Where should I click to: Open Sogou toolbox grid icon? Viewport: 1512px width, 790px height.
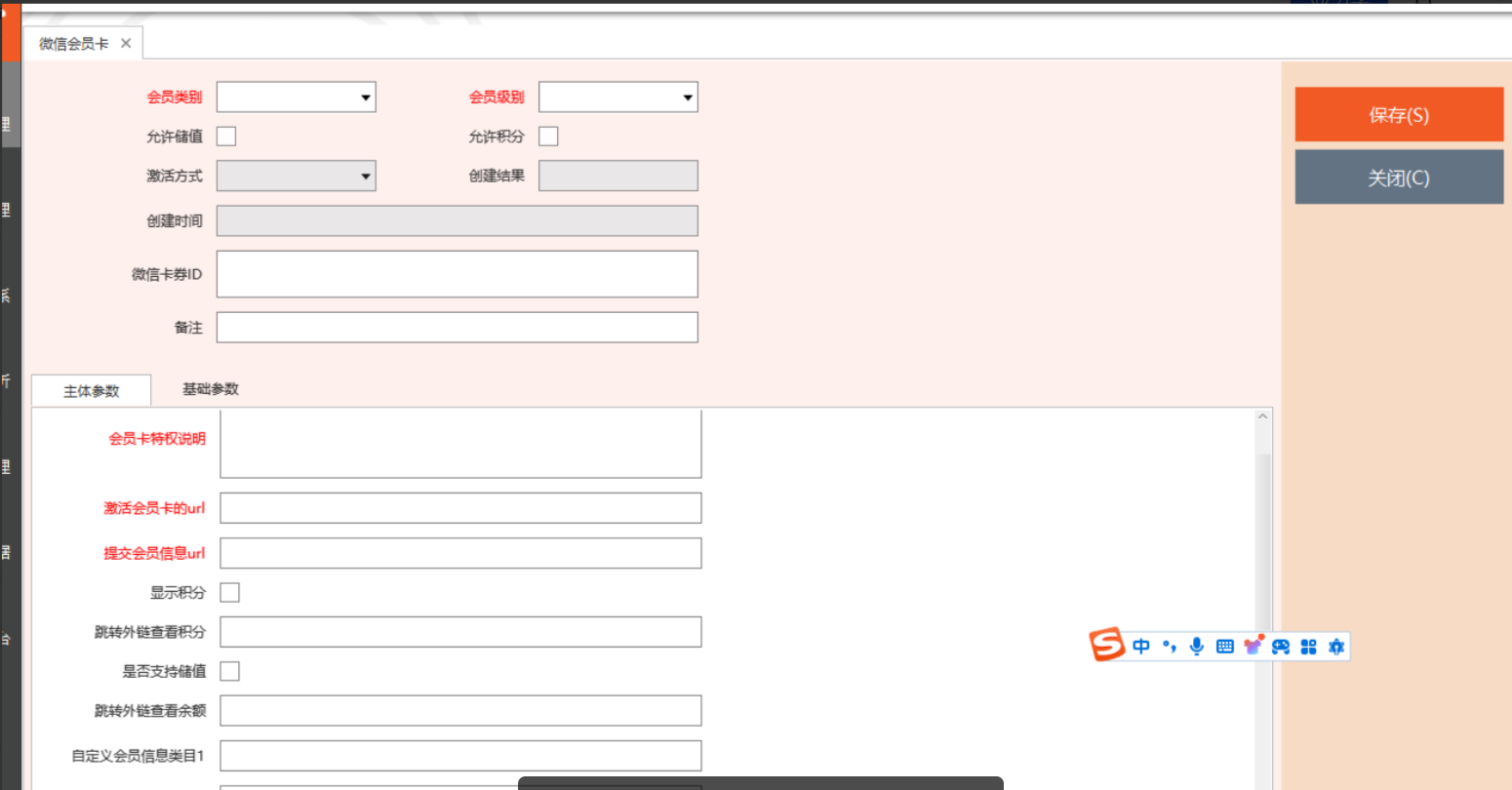coord(1308,647)
